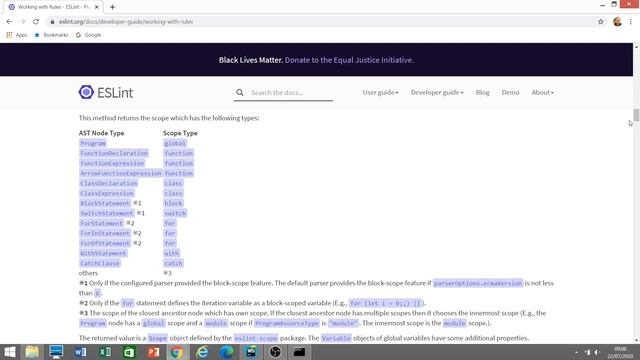
Task: Open Internet Explorer from the taskbar
Action: pyautogui.click(x=202, y=352)
